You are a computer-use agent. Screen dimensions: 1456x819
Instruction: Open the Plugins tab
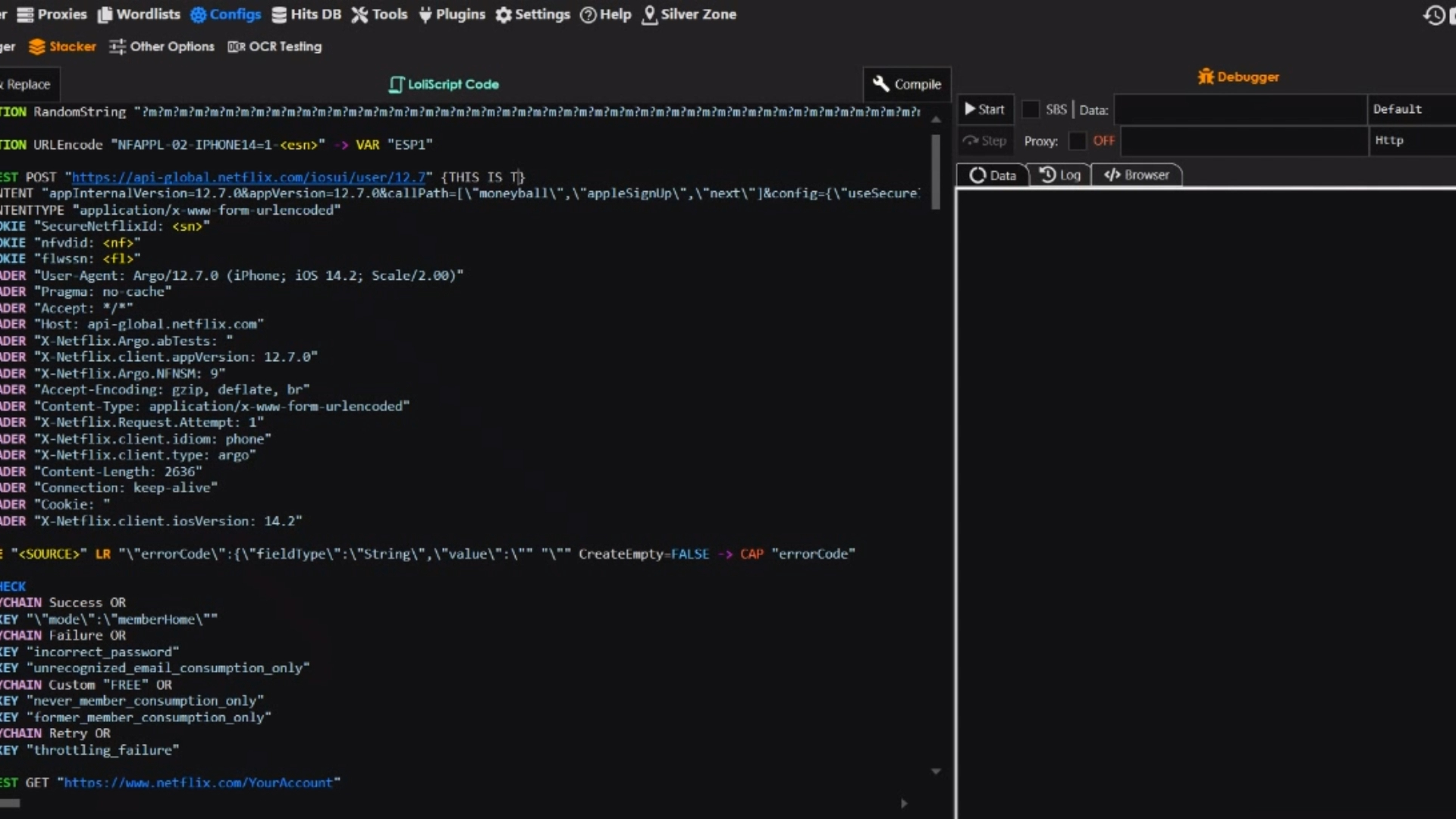(452, 14)
